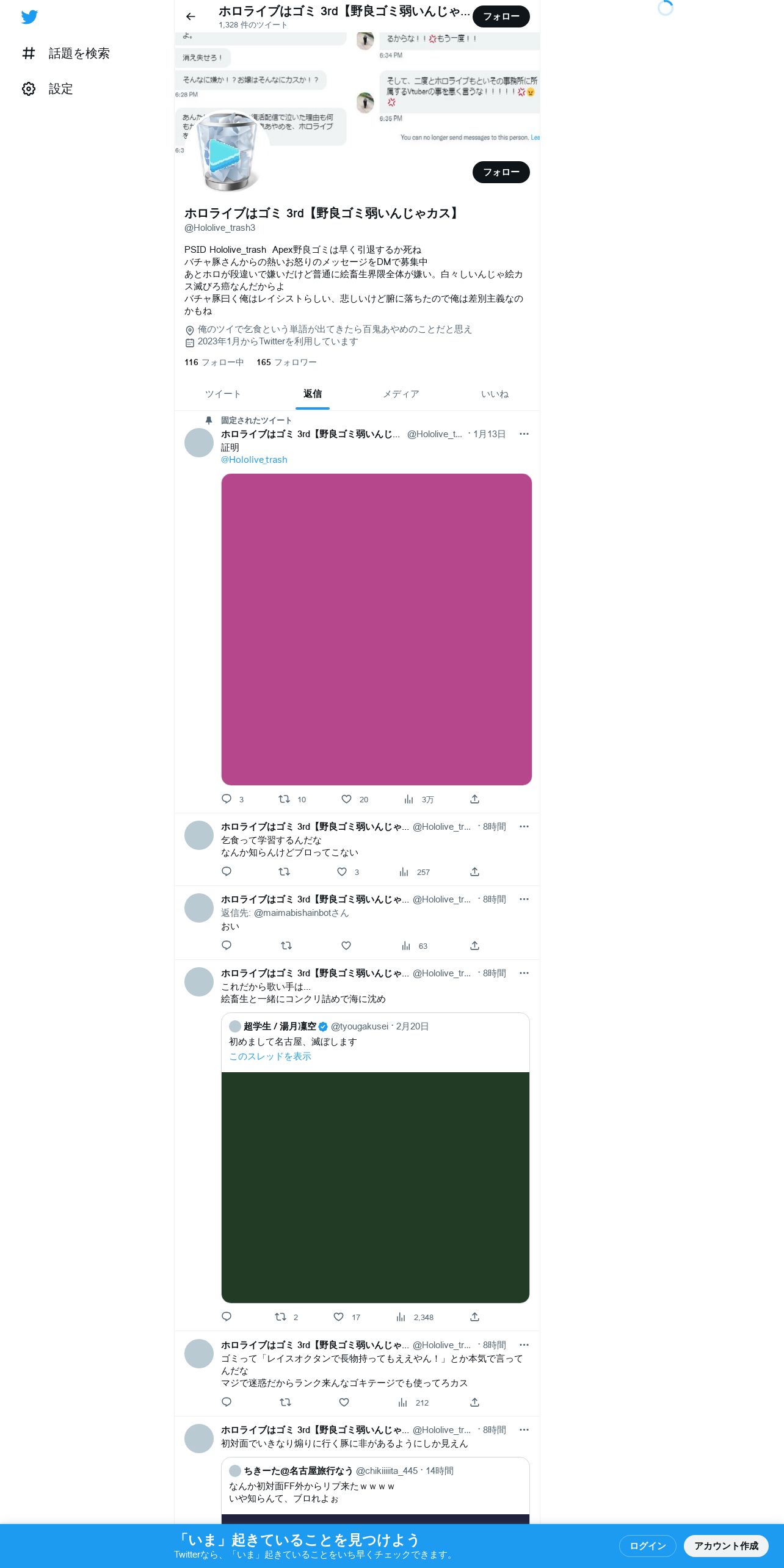Click the ログイン button in bottom banner
Screen dimensions: 784x1568
(x=647, y=1545)
